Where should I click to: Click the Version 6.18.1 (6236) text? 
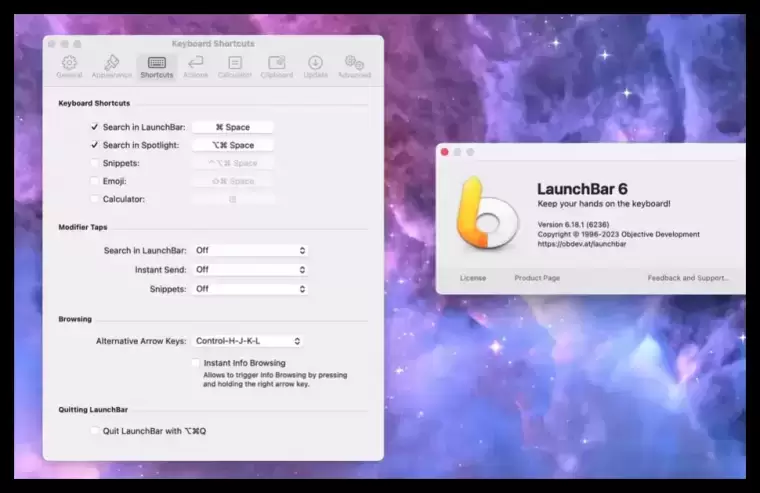573,224
